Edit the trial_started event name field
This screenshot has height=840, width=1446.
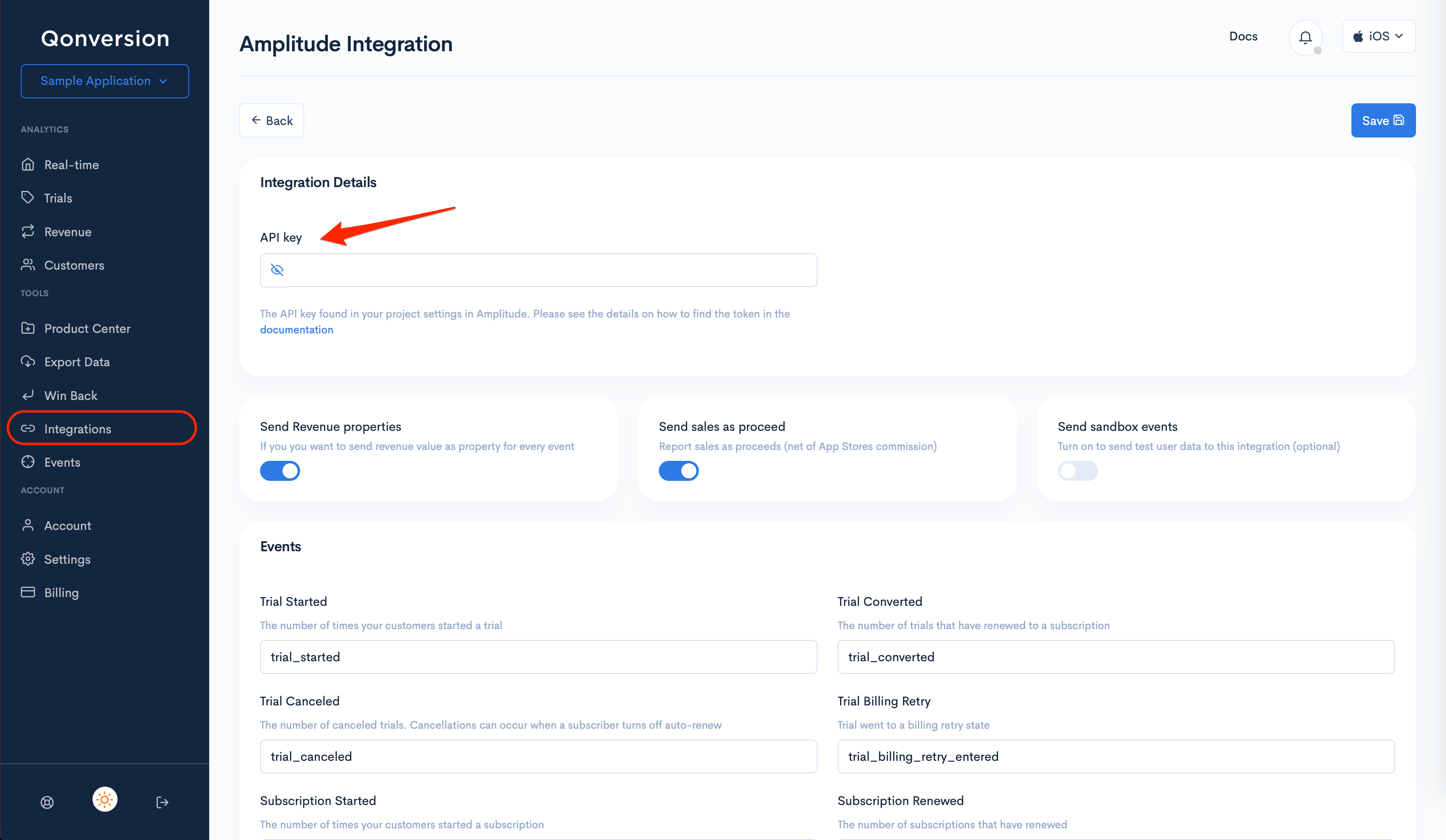(538, 657)
